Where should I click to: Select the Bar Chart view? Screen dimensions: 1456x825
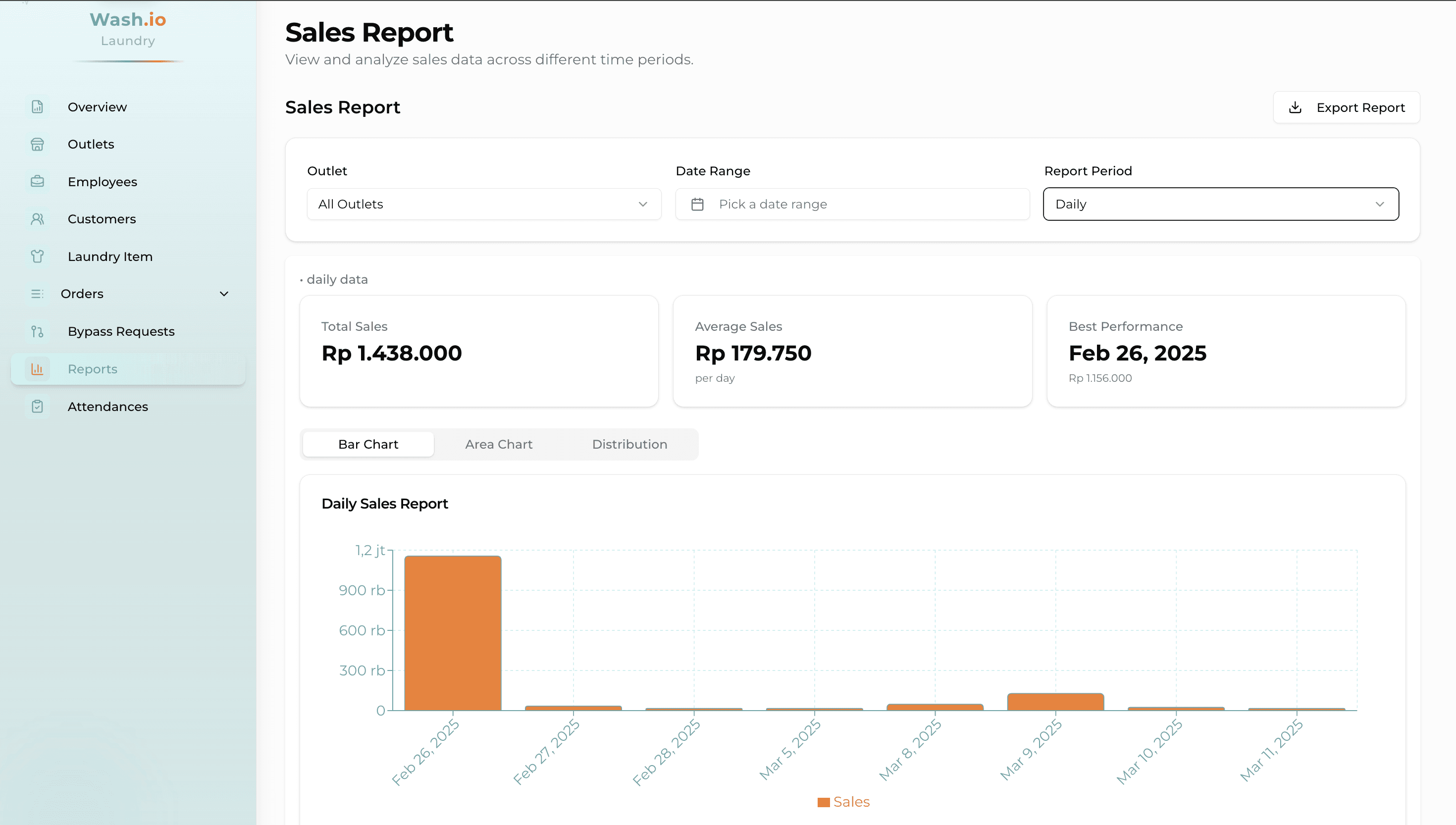tap(367, 444)
